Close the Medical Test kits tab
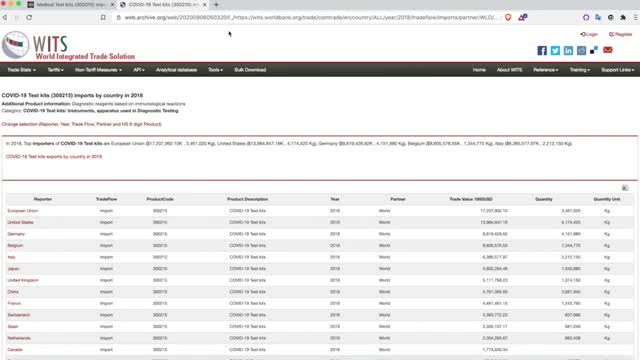Image resolution: width=640 pixels, height=360 pixels. point(112,4)
